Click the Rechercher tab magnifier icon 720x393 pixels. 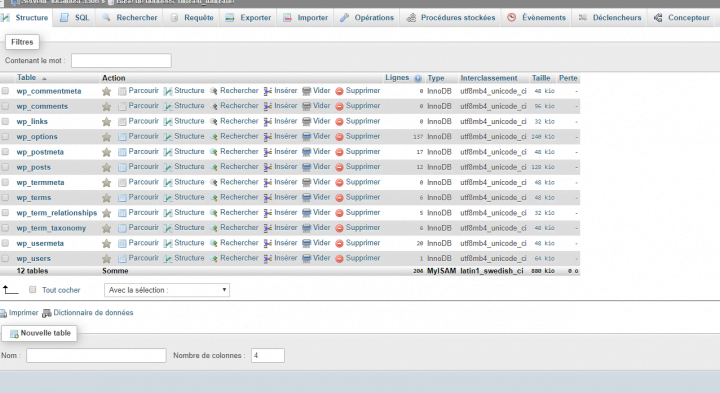107,18
